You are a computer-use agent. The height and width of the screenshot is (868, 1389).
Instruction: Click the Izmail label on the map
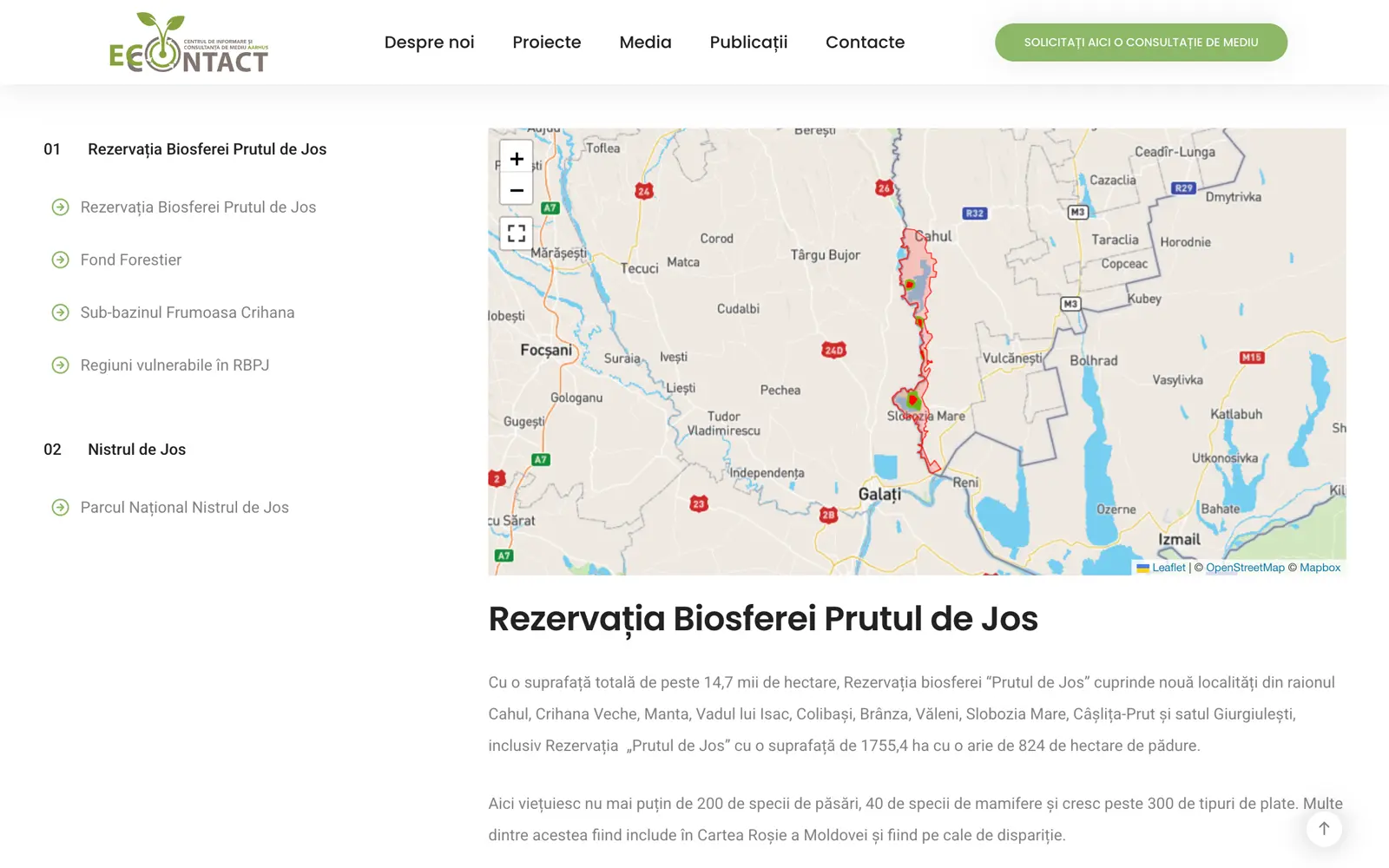click(1179, 539)
